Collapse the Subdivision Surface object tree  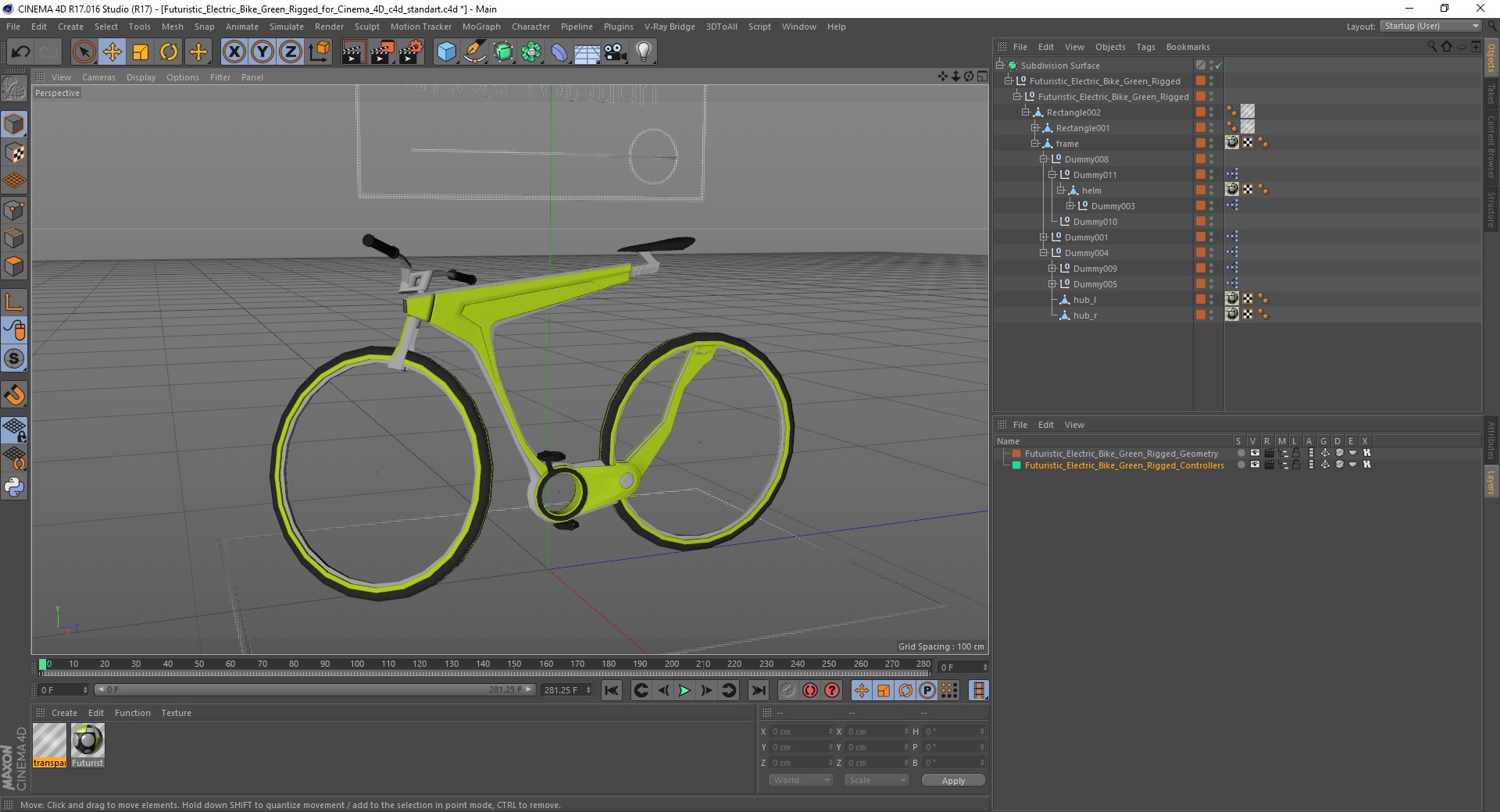pos(999,66)
